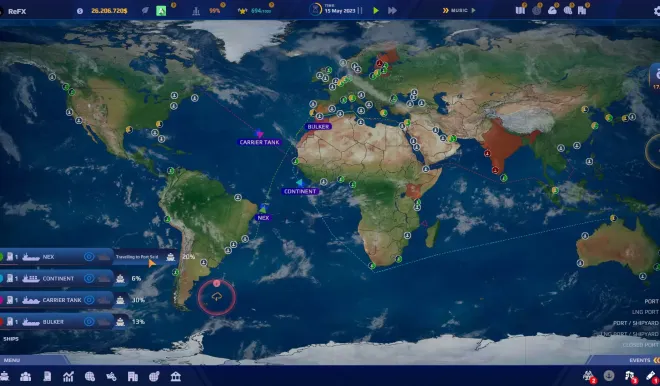This screenshot has width=660, height=386.
Task: Toggle the eye icon for BULKER ship
Action: pos(89,322)
